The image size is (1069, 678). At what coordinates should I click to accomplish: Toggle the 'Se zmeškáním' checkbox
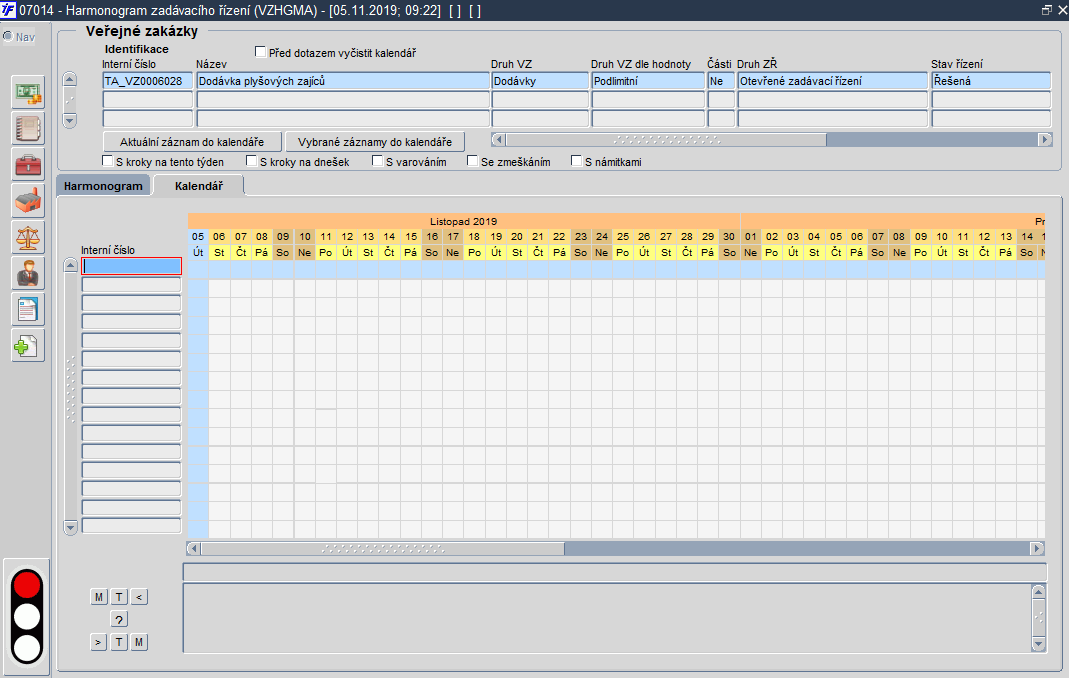coord(472,161)
